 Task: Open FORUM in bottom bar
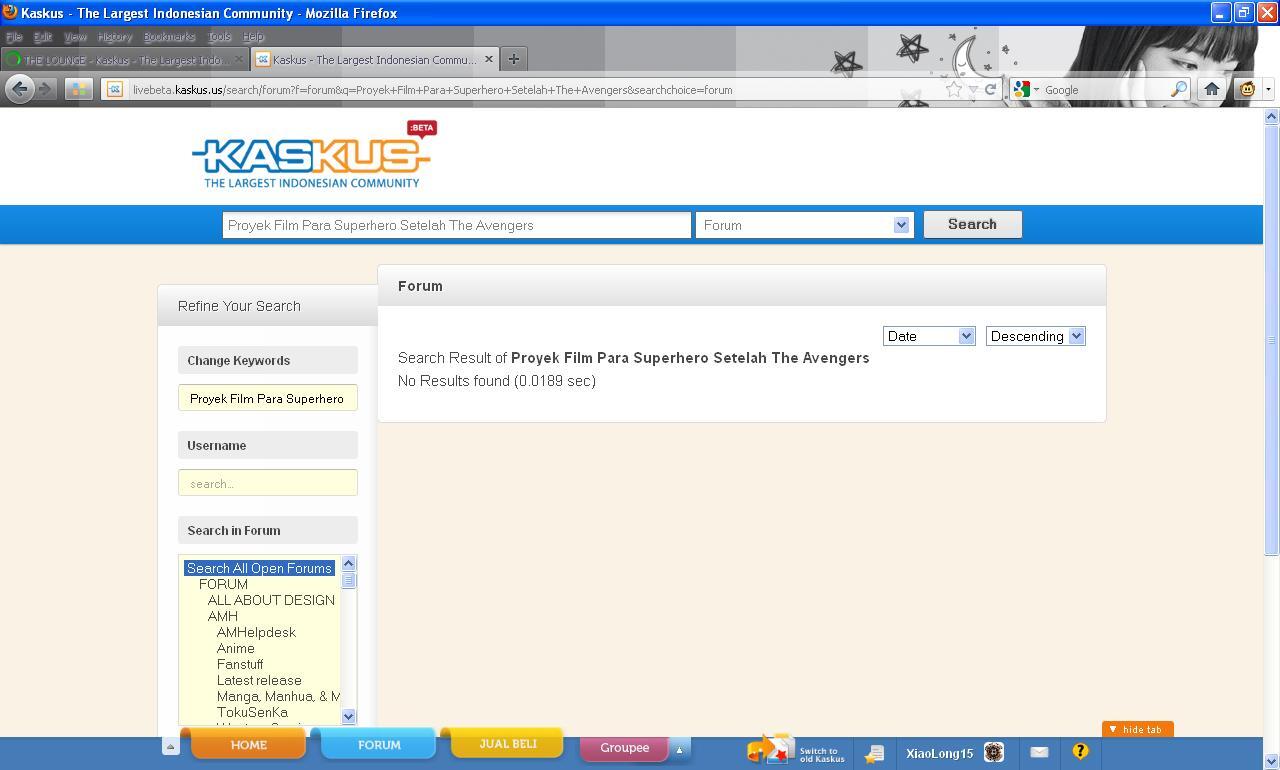click(379, 744)
